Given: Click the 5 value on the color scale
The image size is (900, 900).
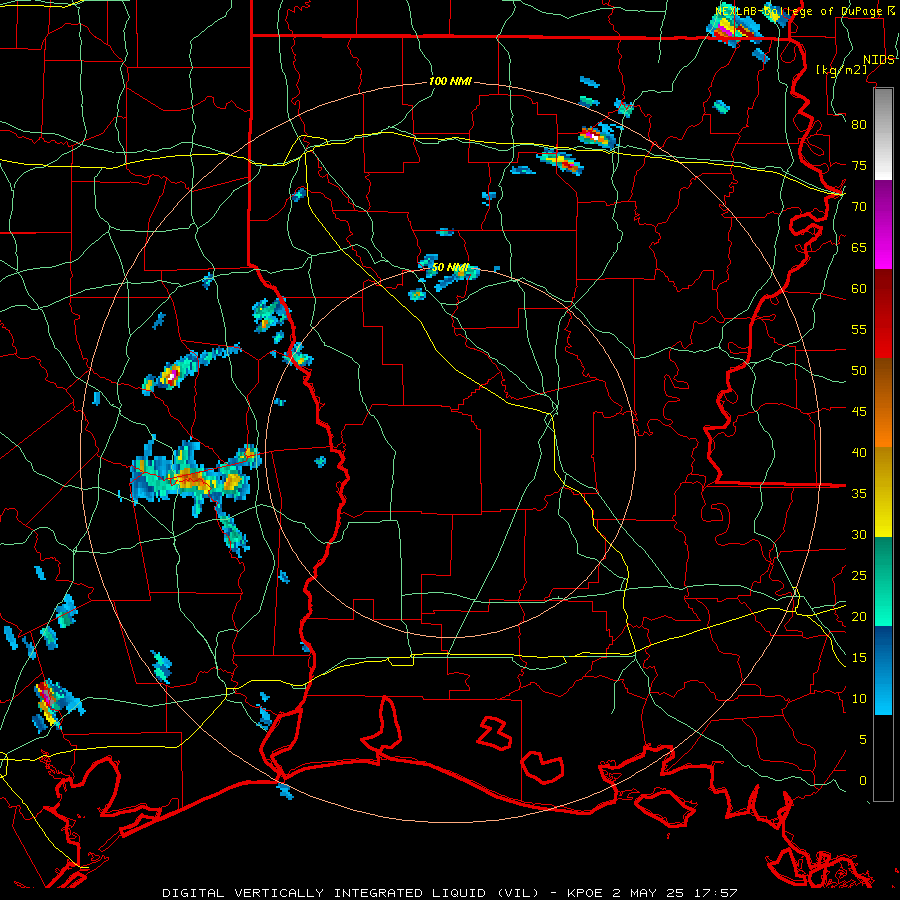Looking at the screenshot, I should (863, 740).
